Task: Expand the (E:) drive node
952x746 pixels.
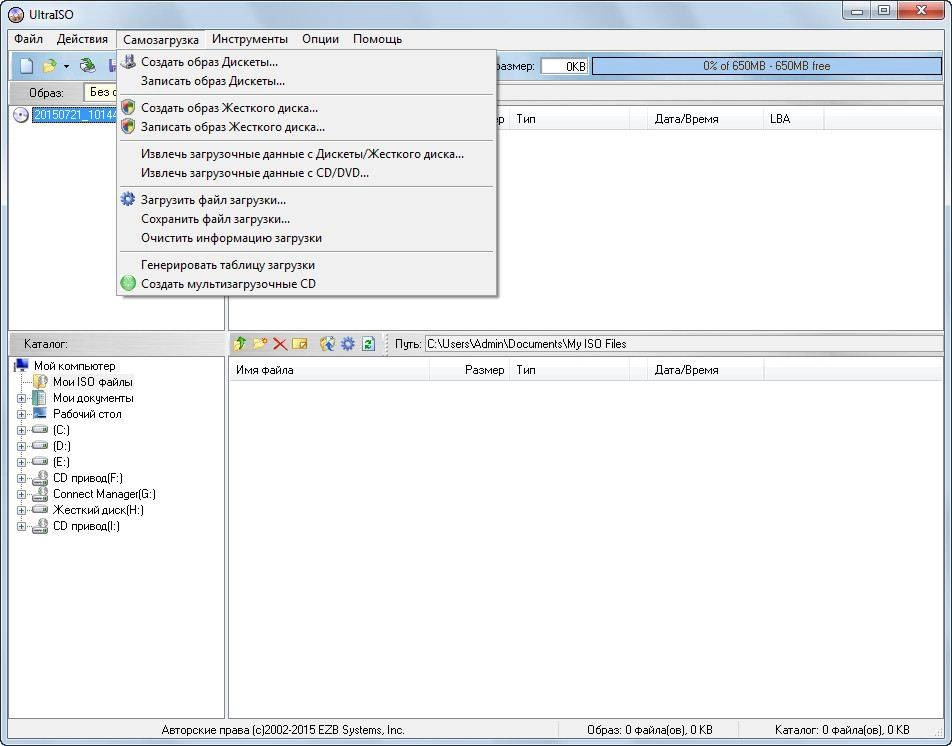Action: [x=21, y=463]
